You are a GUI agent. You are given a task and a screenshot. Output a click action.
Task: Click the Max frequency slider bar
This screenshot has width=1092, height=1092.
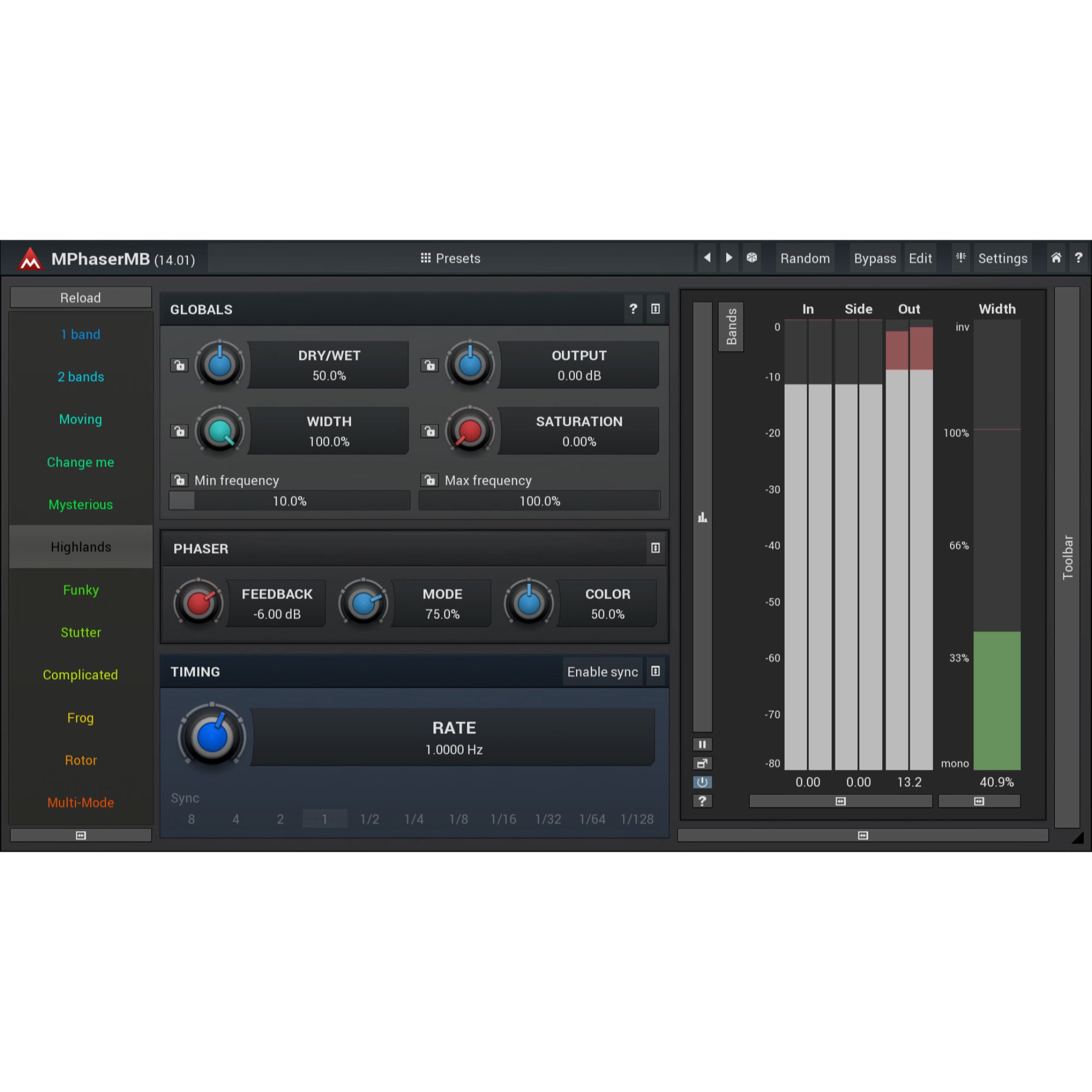click(x=540, y=501)
